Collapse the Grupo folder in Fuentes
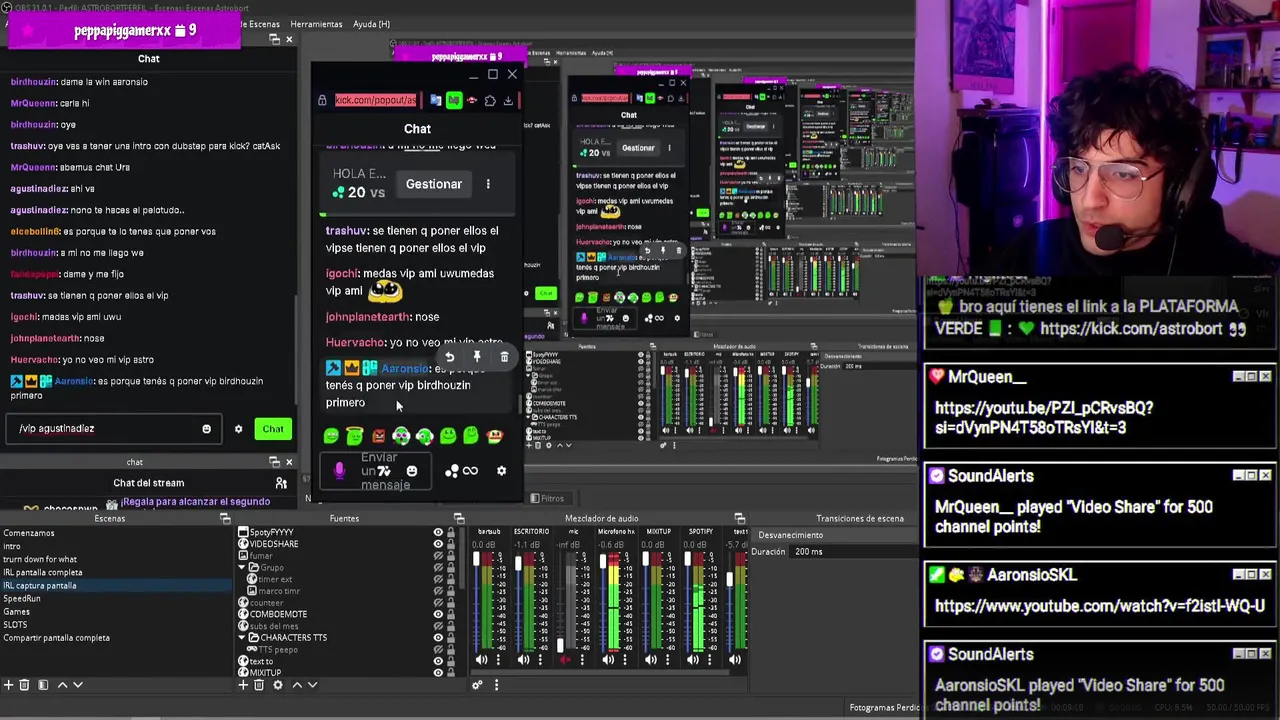 [241, 568]
